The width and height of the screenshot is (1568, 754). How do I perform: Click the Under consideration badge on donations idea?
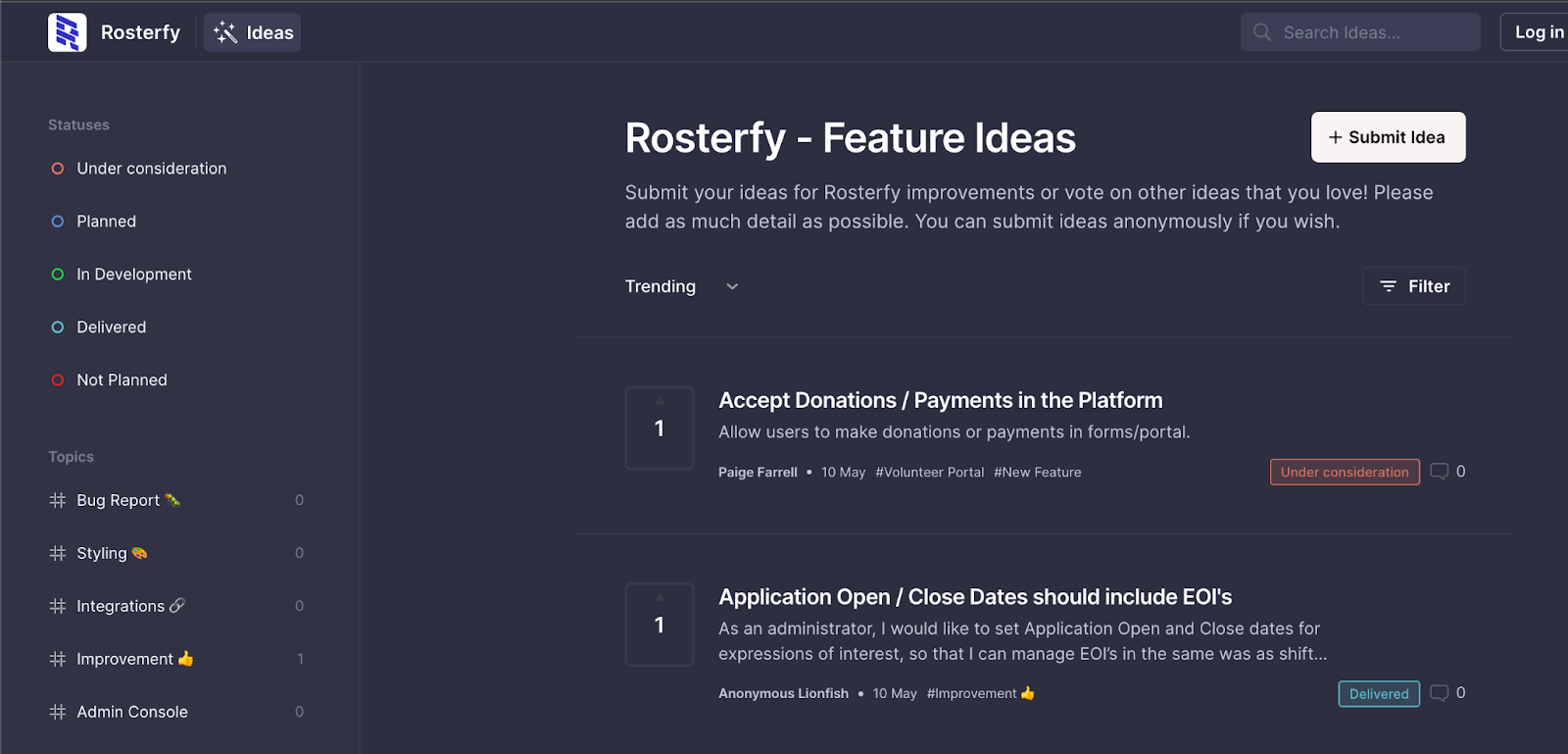tap(1345, 473)
